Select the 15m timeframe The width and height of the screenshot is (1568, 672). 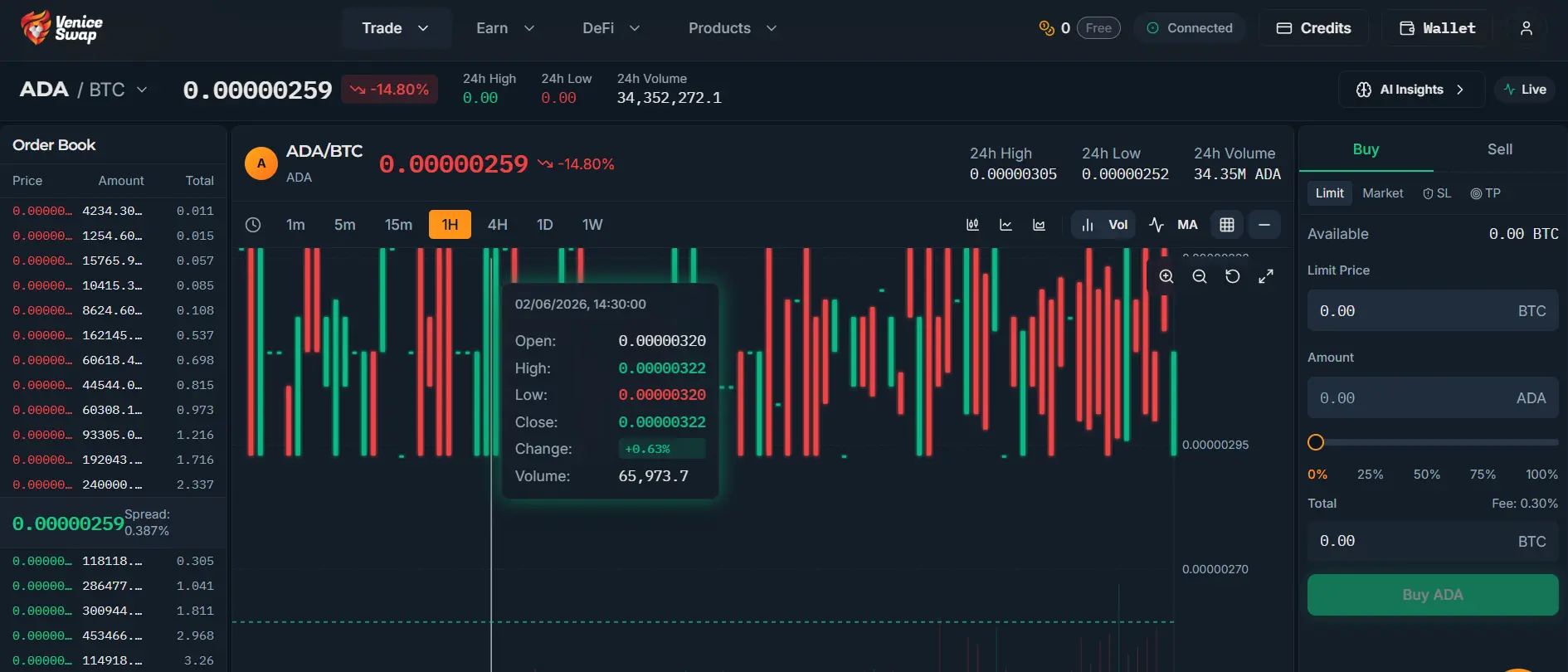pos(398,225)
